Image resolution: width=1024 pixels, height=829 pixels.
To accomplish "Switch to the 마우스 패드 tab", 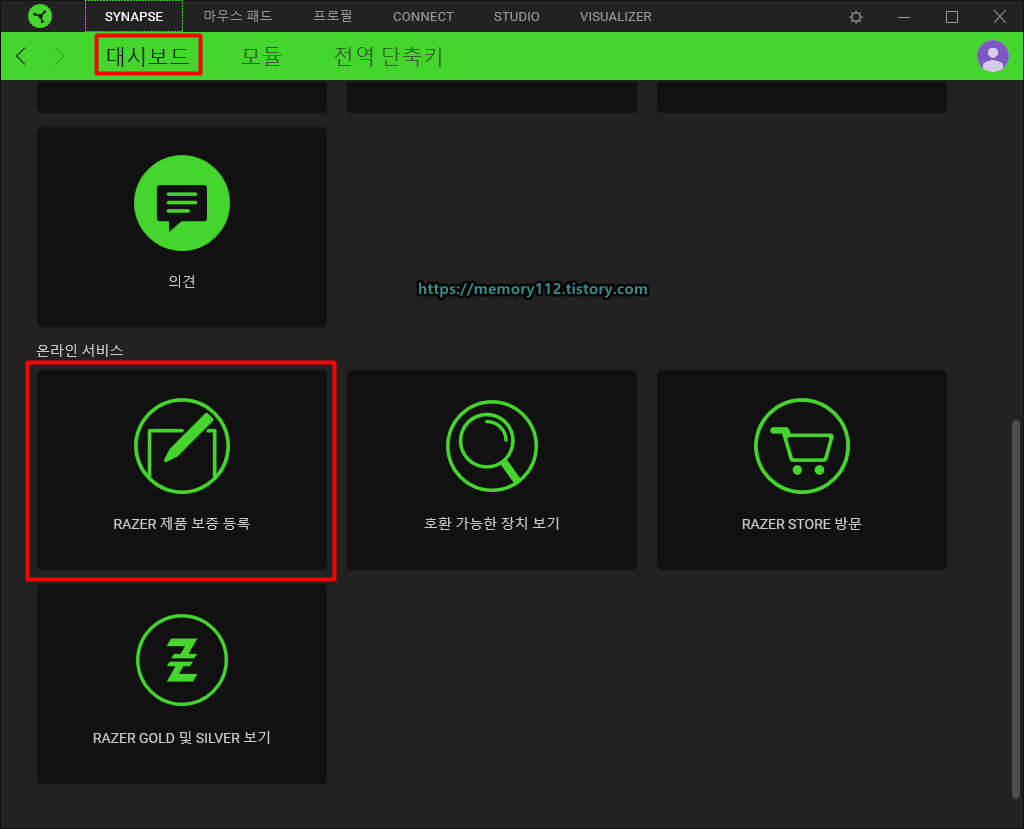I will [238, 16].
